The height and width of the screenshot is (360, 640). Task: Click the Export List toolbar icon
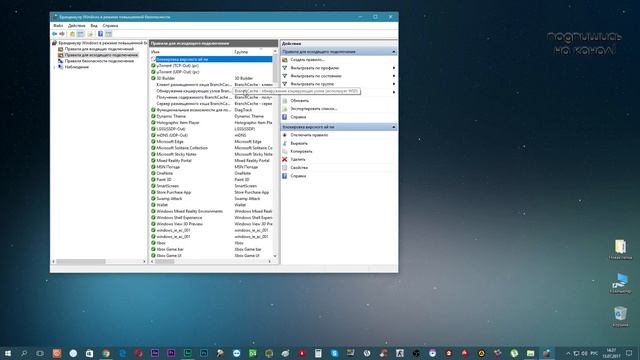pyautogui.click(x=91, y=34)
